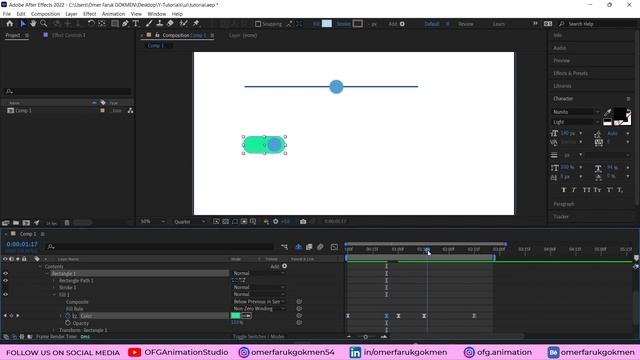Click the Frame Blending icon in timeline
The width and height of the screenshot is (640, 360).
[x=309, y=247]
